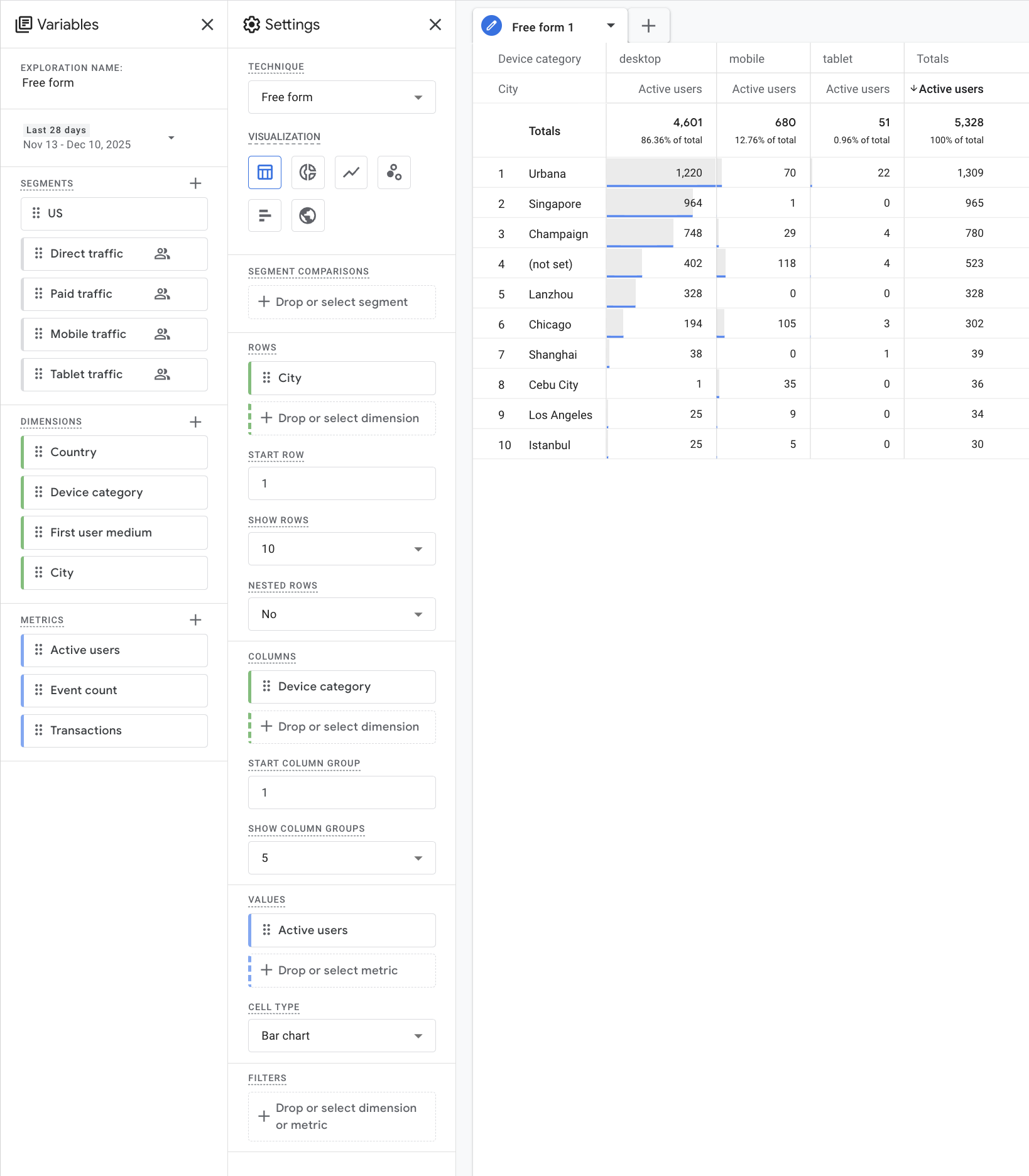The width and height of the screenshot is (1029, 1176).
Task: Open the Cell Type dropdown
Action: [342, 1036]
